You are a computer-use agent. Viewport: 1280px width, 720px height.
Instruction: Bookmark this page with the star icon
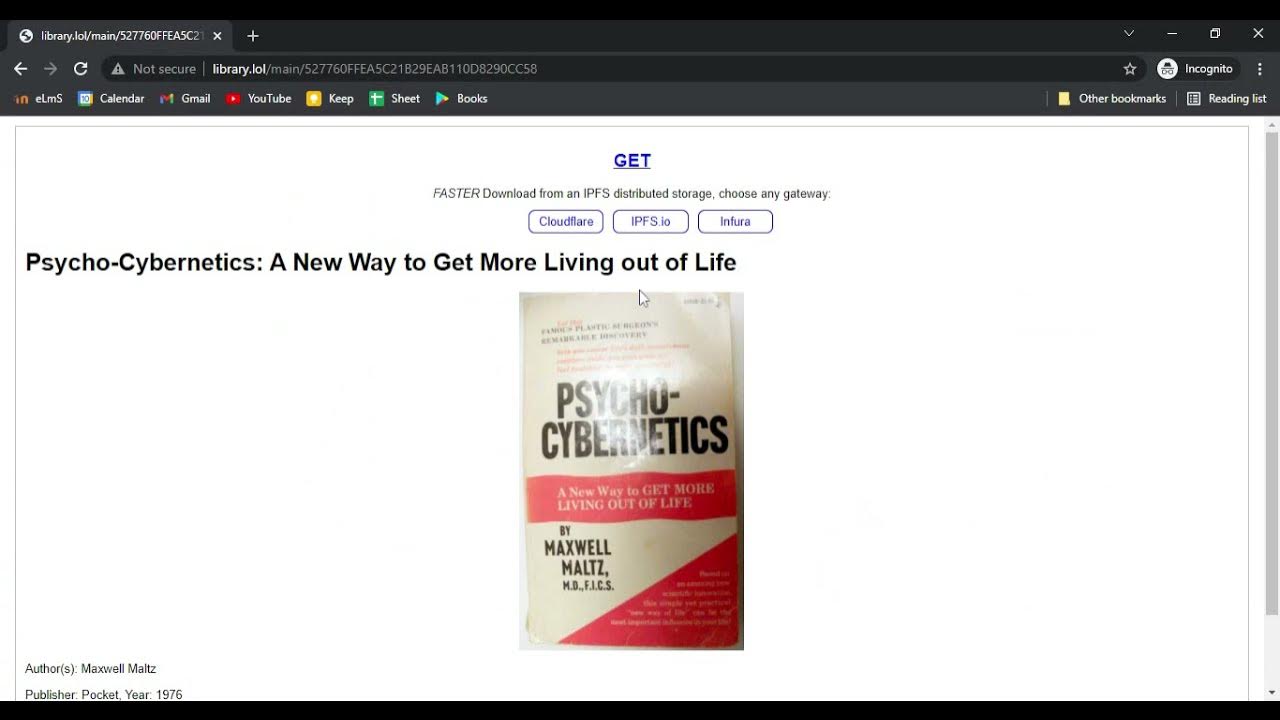click(x=1130, y=69)
